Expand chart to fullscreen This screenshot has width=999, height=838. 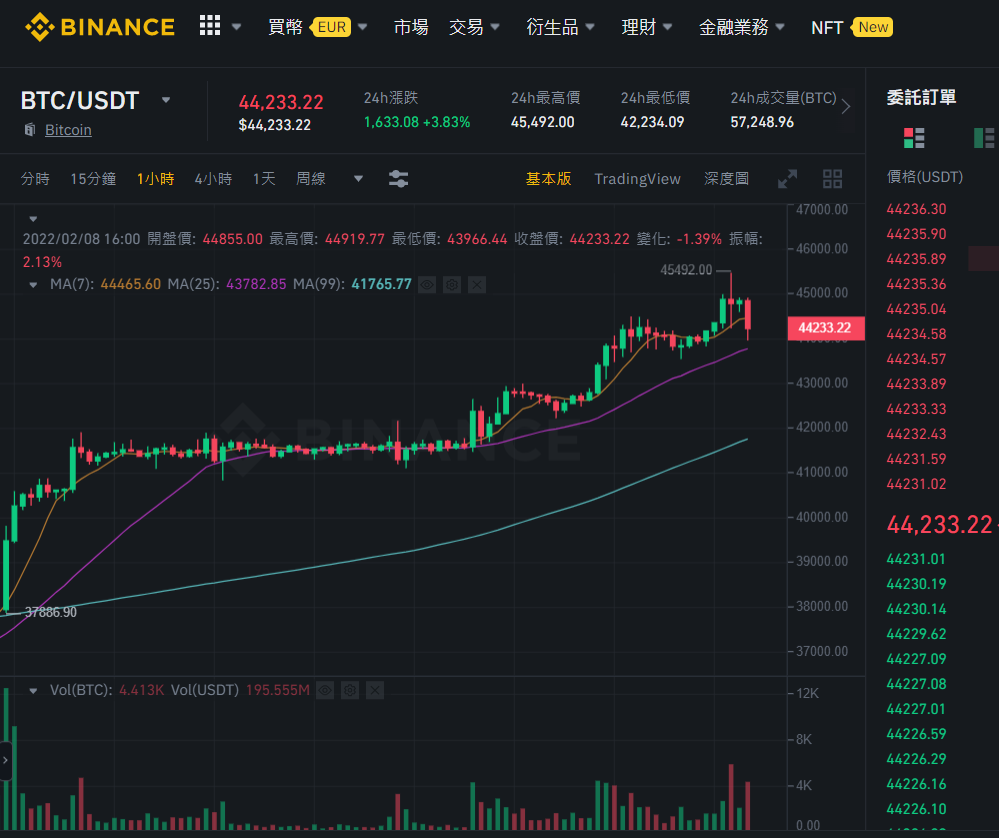coord(787,179)
